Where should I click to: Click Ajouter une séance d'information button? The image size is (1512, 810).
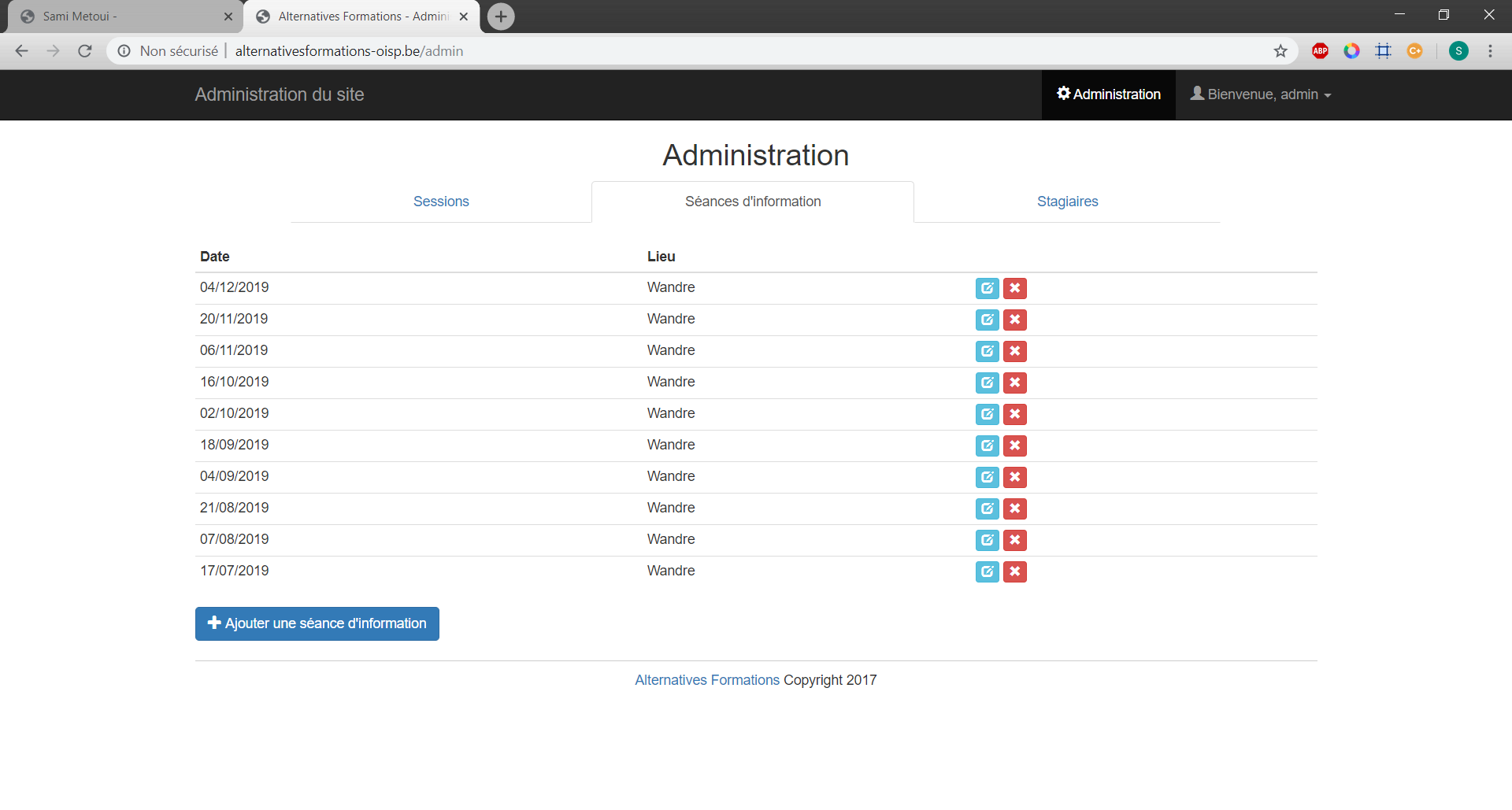pyautogui.click(x=317, y=623)
